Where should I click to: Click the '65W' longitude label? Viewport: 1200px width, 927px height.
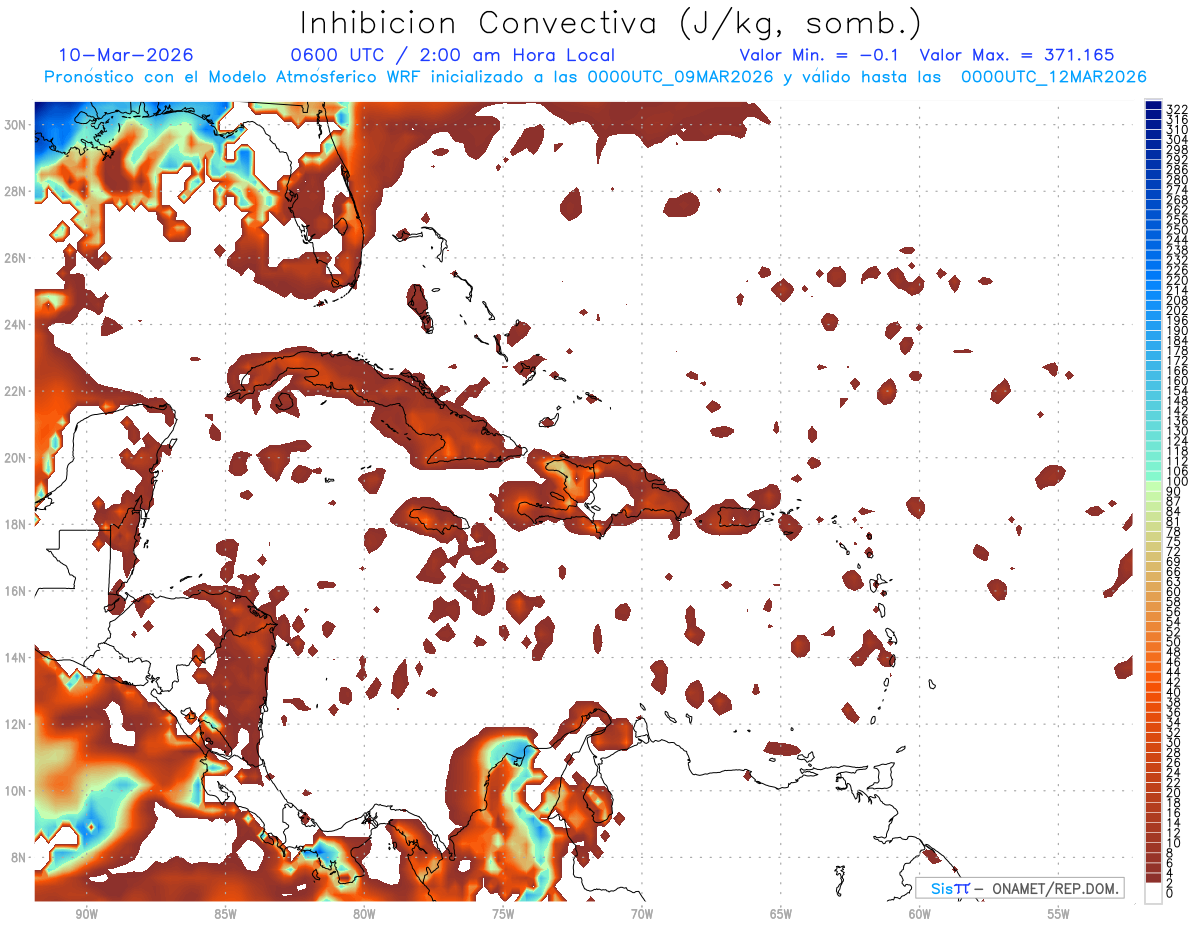781,914
